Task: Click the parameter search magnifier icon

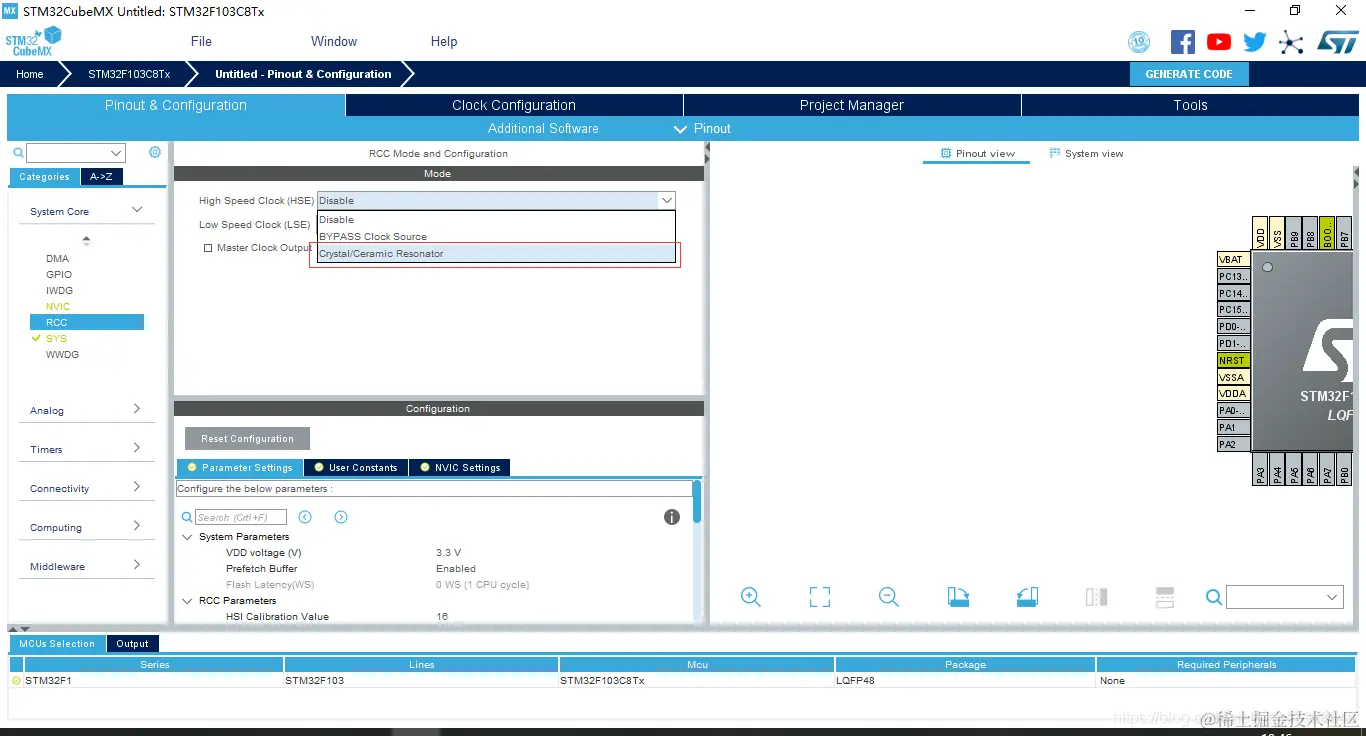Action: (x=187, y=517)
